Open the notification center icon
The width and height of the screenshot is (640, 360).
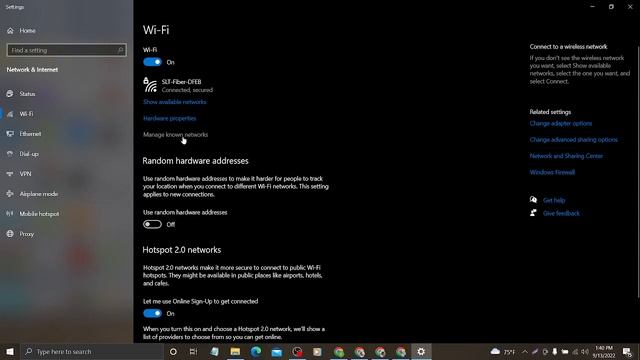(627, 351)
